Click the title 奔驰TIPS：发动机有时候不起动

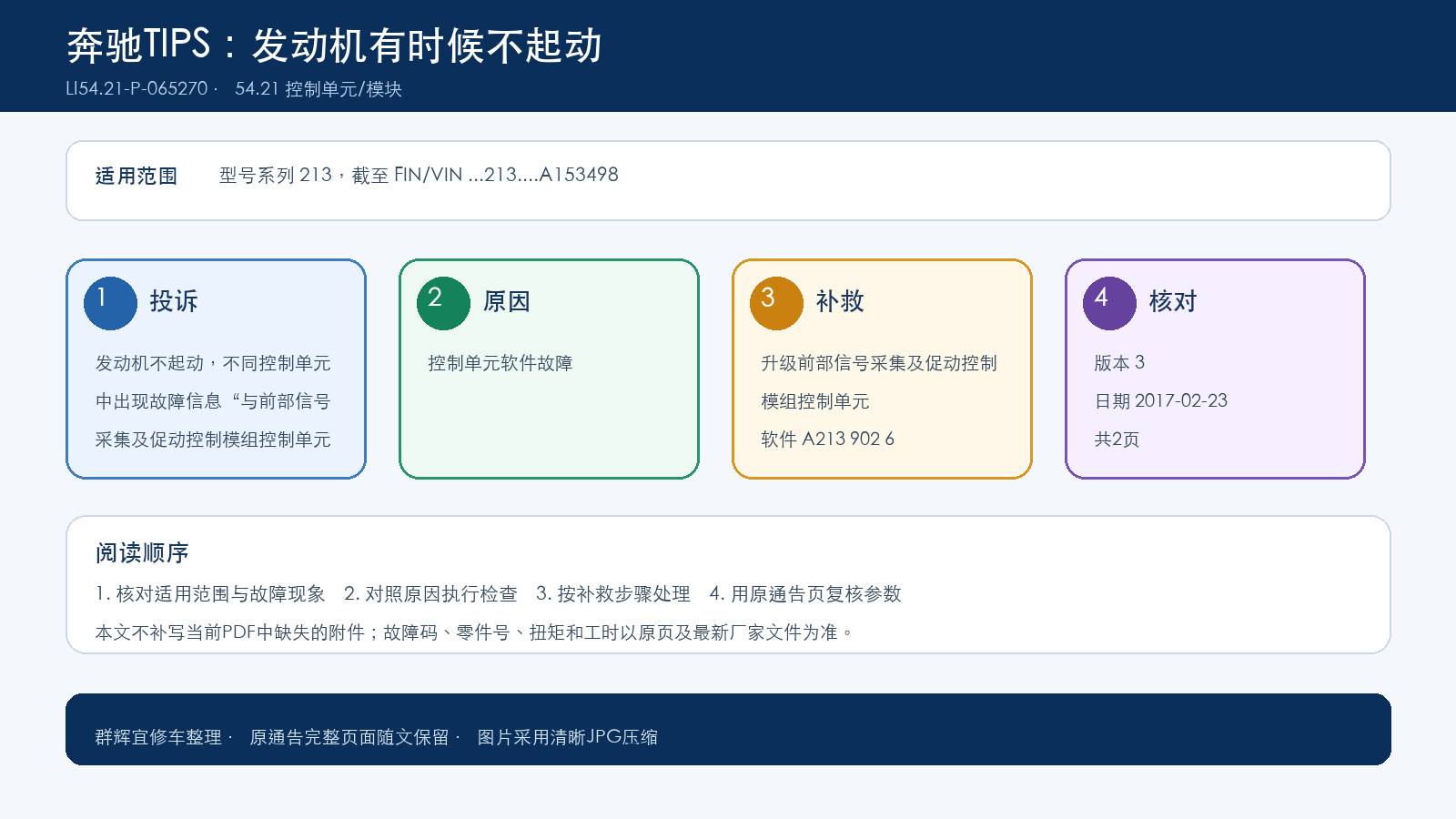pos(334,45)
